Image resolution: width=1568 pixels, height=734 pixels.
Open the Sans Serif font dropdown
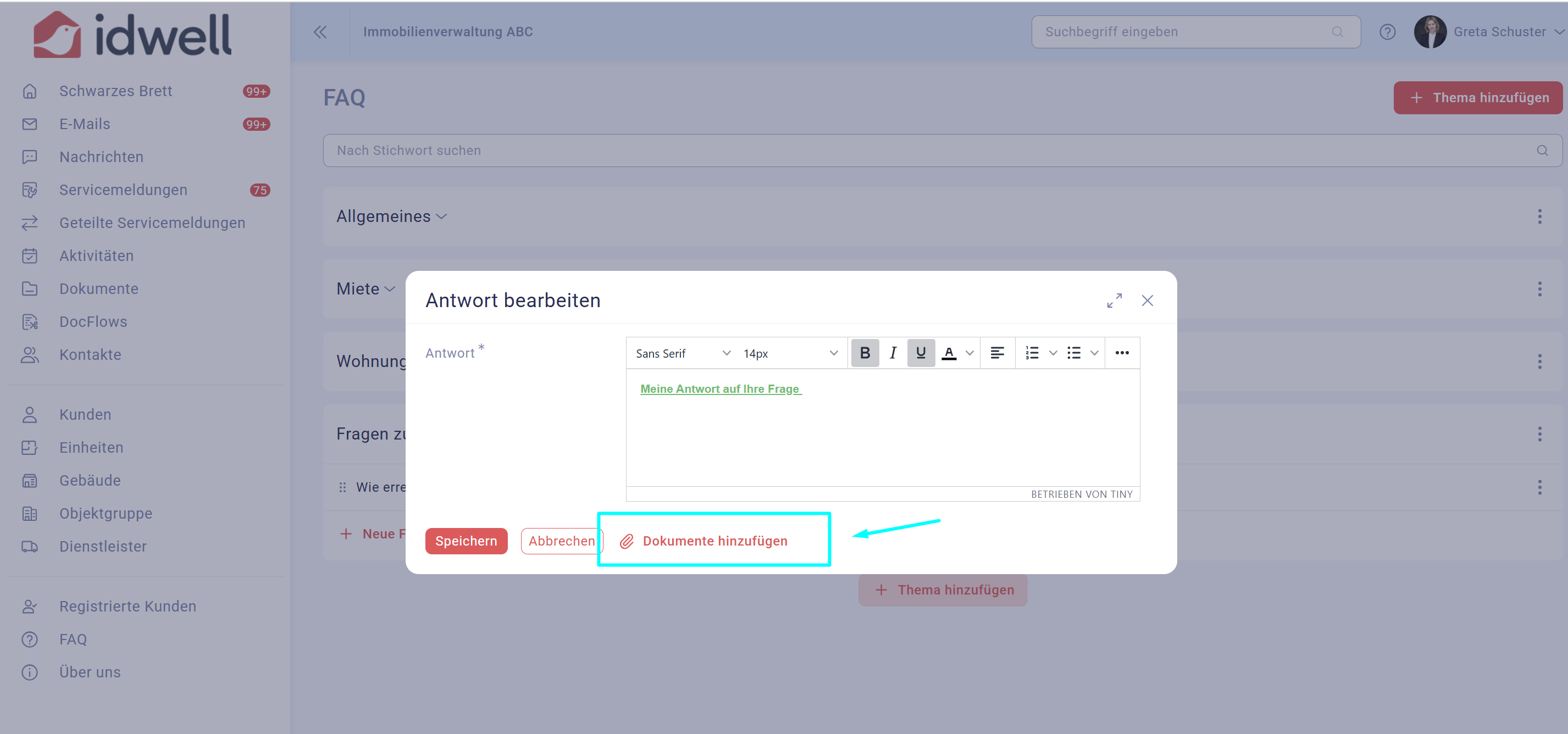coord(682,353)
